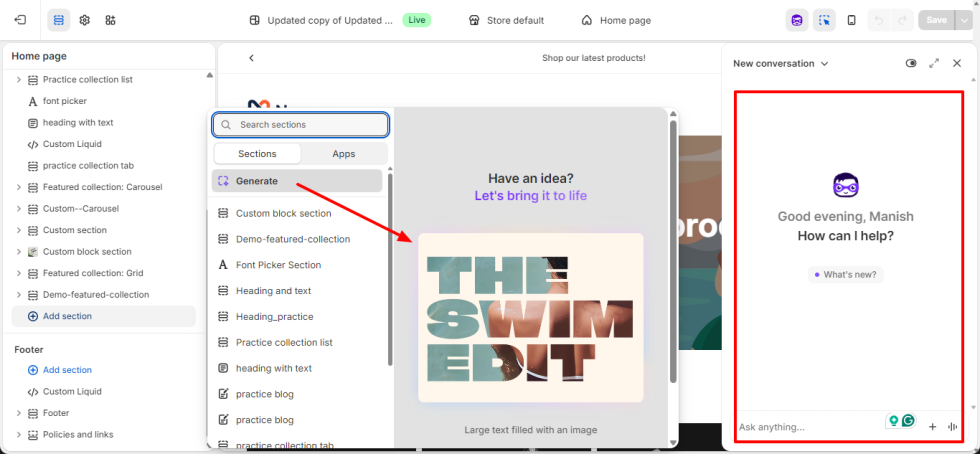Select the Sections tab
The image size is (980, 454).
pyautogui.click(x=257, y=154)
